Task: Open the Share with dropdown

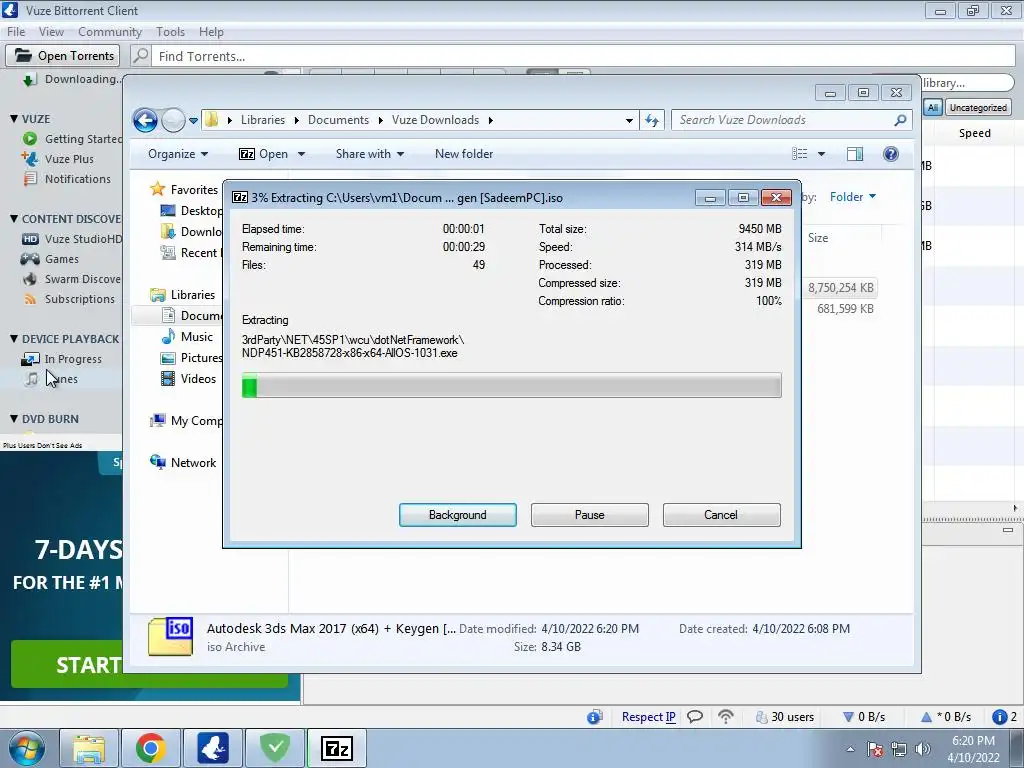Action: click(x=370, y=154)
